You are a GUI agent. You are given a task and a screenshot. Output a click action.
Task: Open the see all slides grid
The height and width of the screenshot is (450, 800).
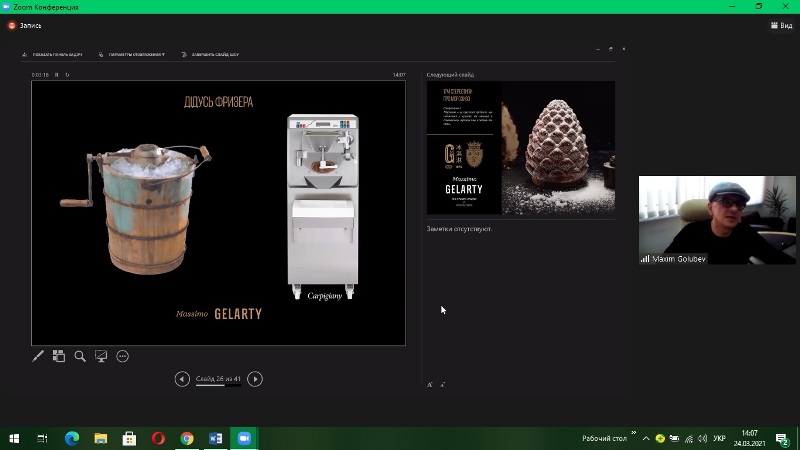pos(59,356)
